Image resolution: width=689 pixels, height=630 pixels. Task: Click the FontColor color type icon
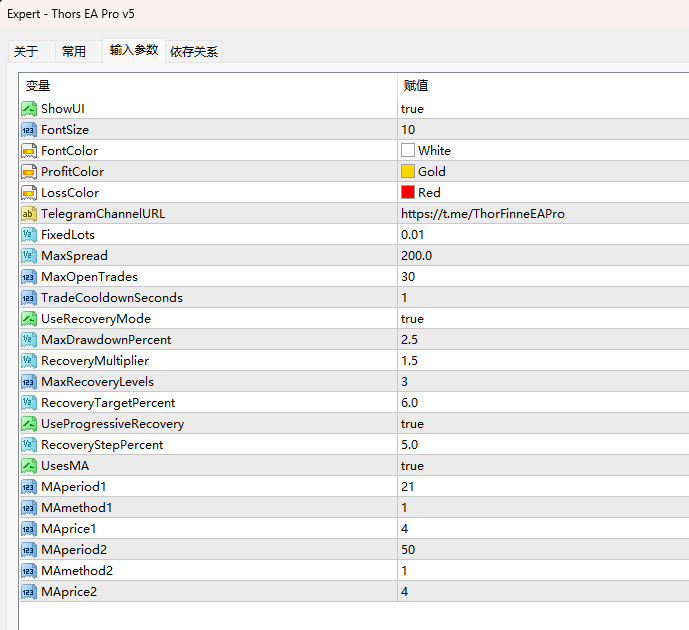coord(29,151)
